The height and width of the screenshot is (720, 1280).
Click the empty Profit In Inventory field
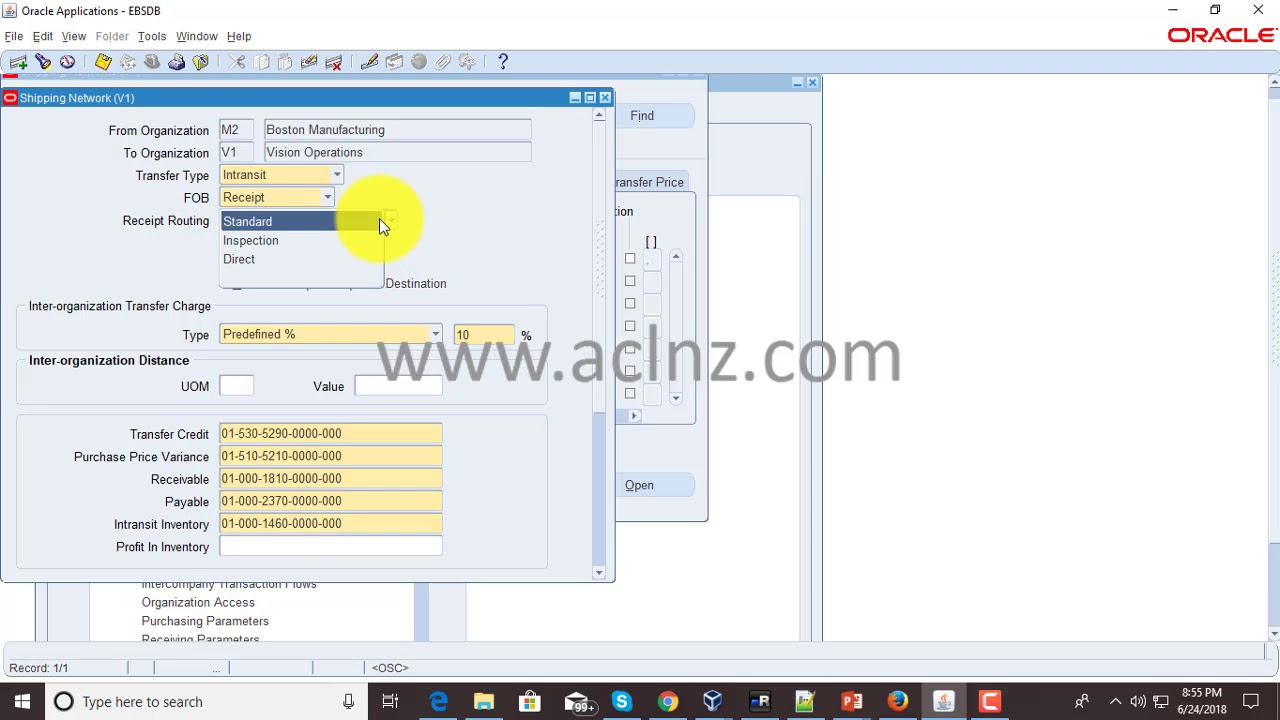(x=331, y=546)
